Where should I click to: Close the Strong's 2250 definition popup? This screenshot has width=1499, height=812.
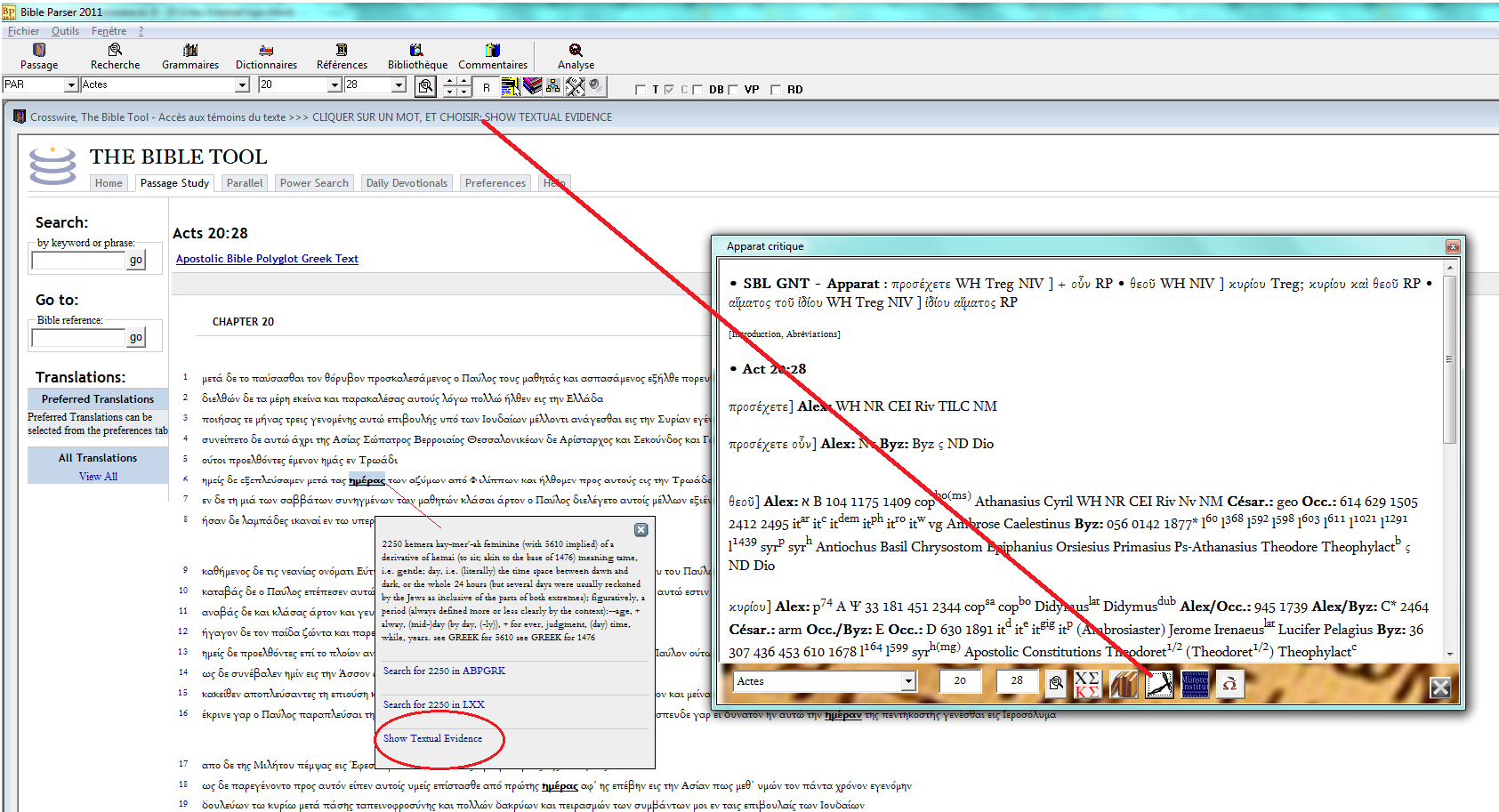(x=641, y=529)
